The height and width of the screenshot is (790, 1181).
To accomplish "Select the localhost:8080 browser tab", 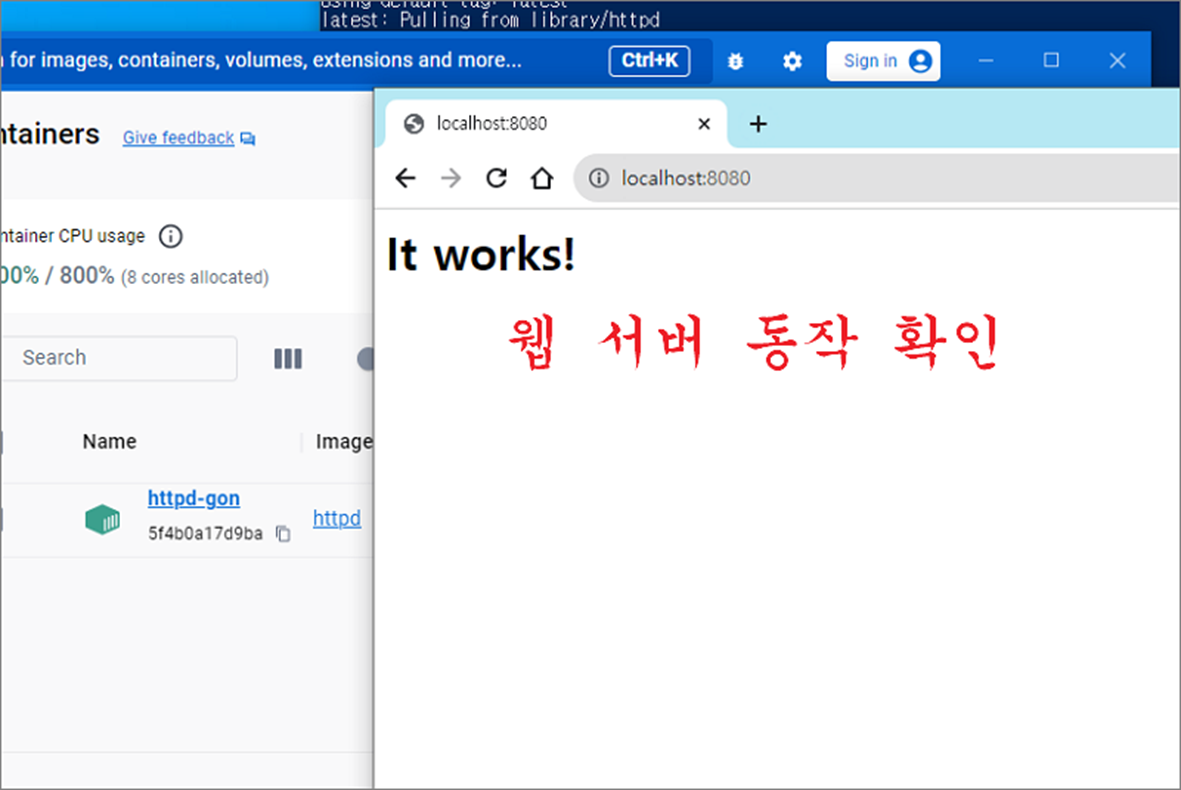I will click(x=556, y=124).
